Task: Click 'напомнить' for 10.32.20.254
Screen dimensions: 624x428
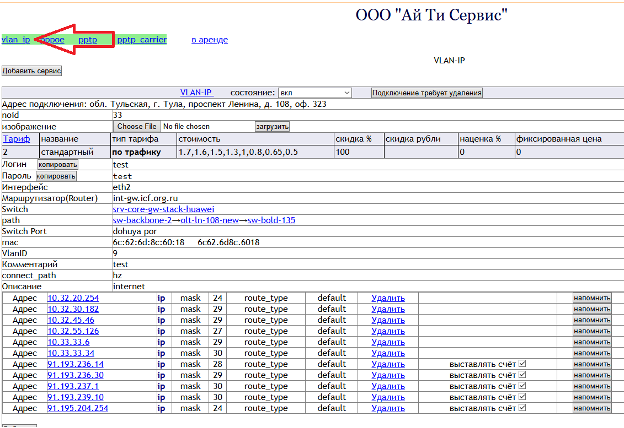Action: point(592,298)
